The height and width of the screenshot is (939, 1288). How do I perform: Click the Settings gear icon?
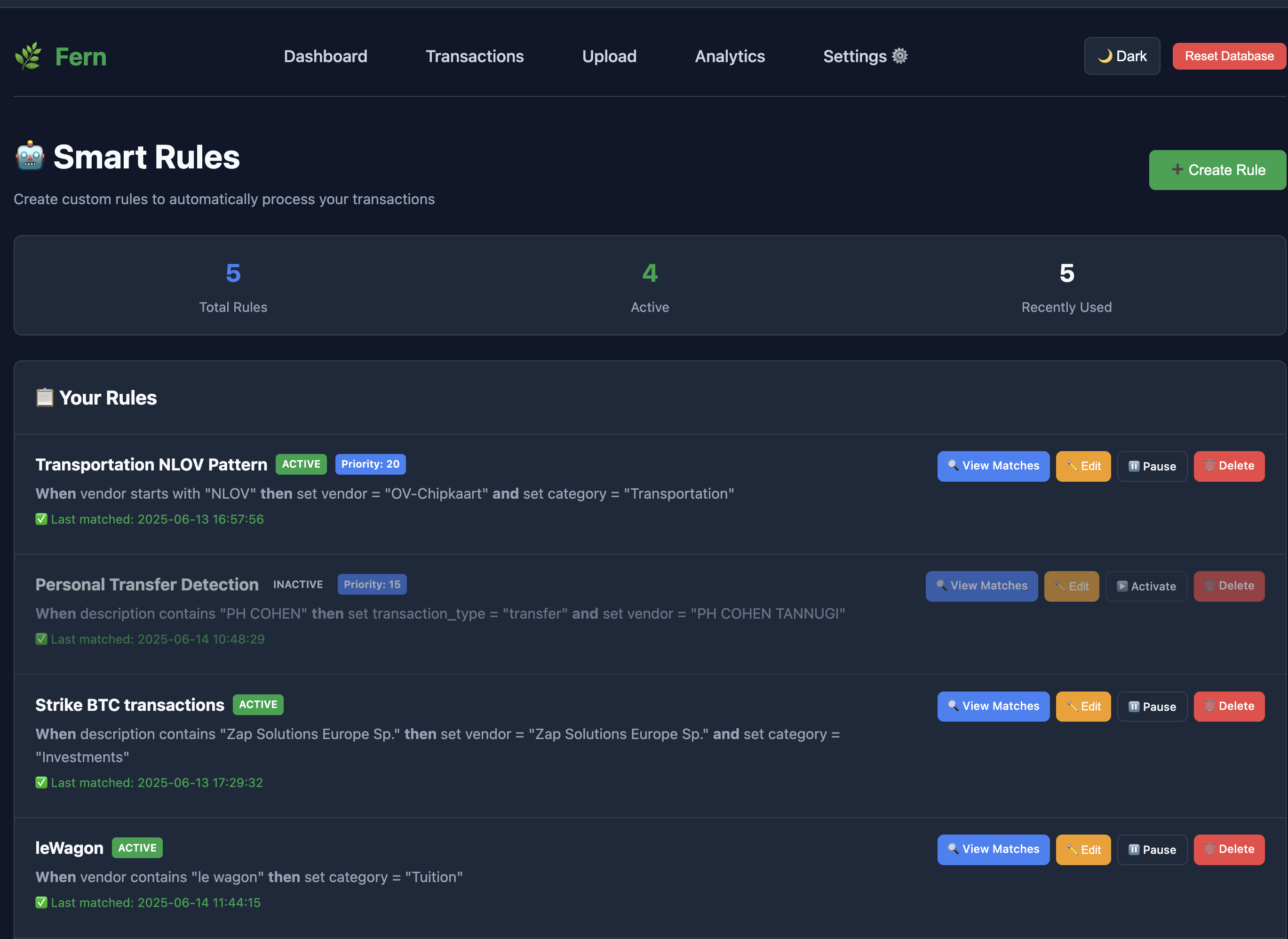coord(900,56)
